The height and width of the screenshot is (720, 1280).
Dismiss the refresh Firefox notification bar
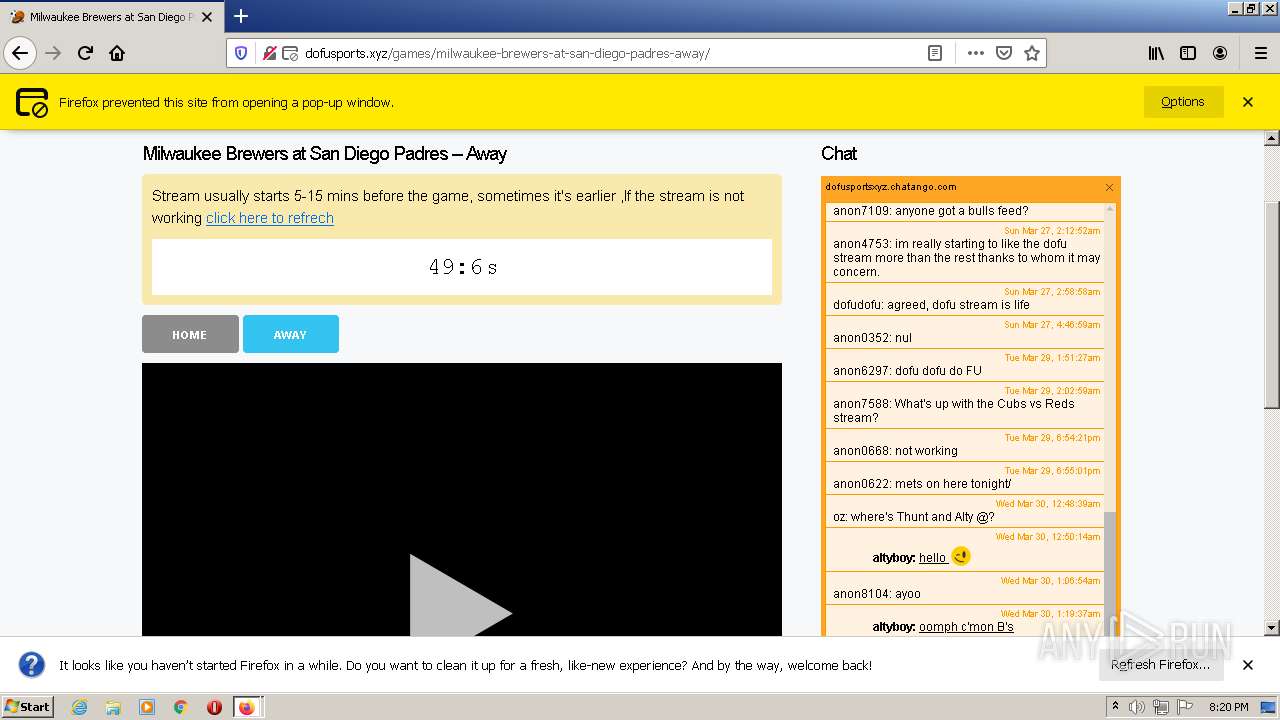click(1248, 665)
